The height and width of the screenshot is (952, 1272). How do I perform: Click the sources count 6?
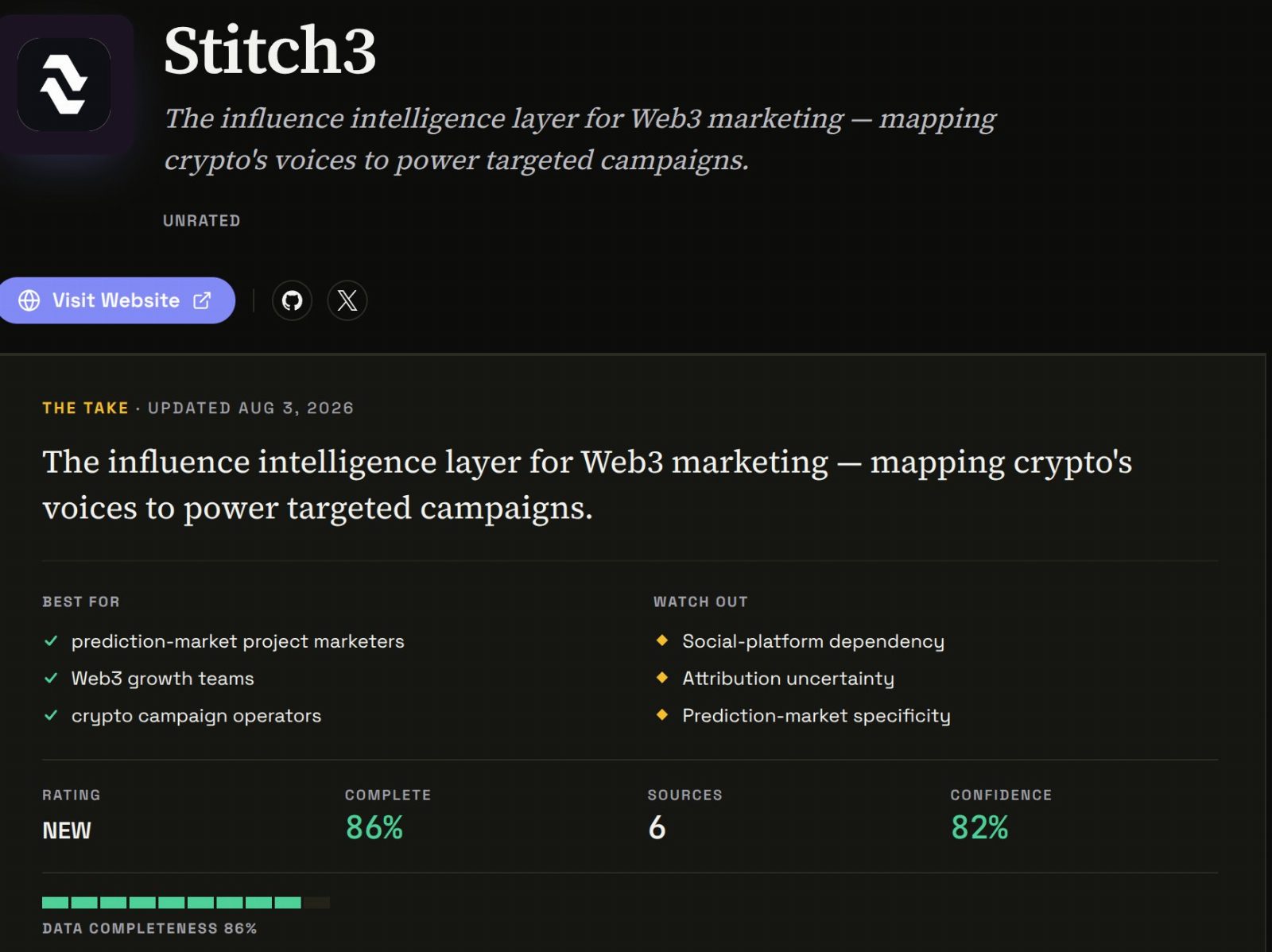pos(657,828)
